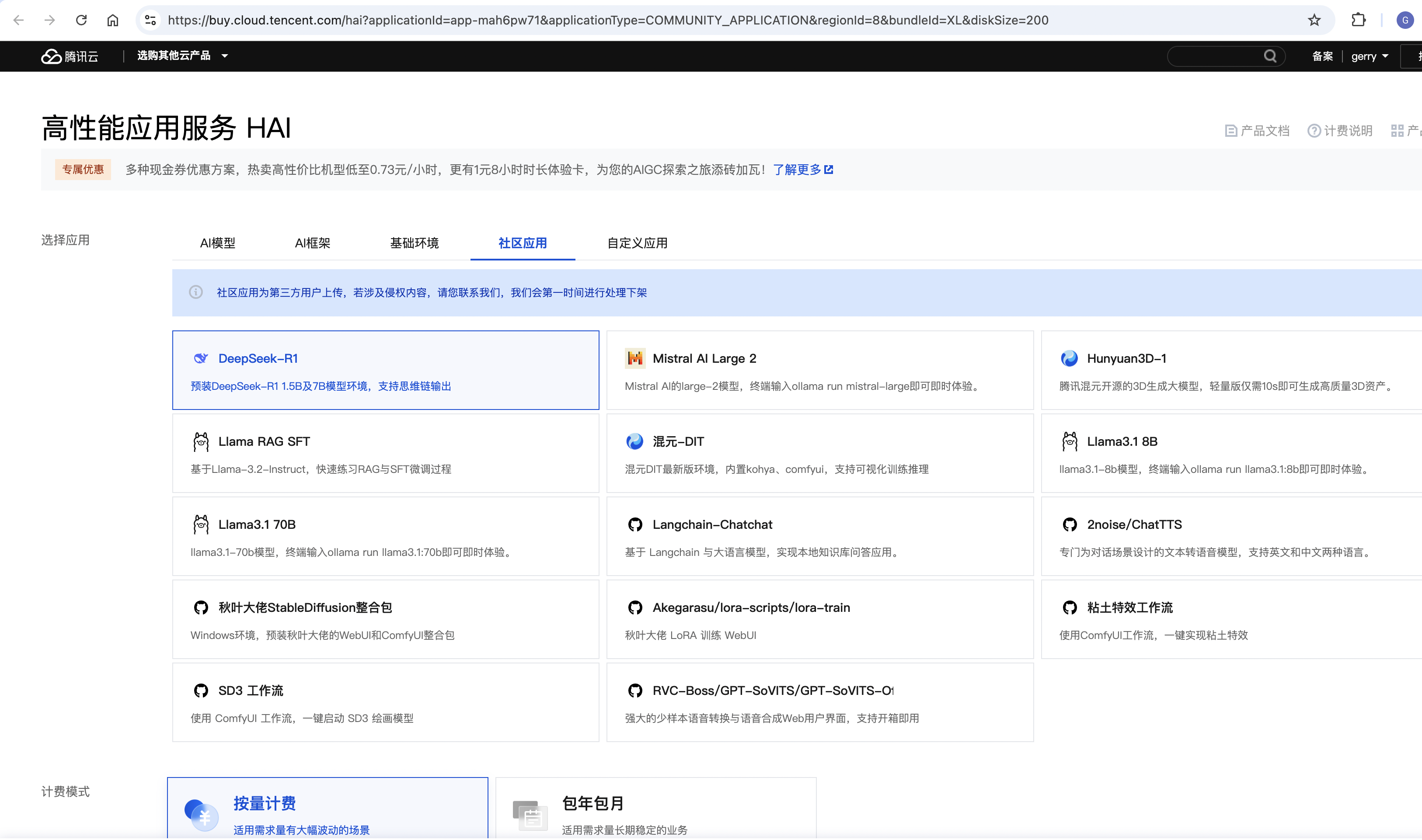Select the DeepSeek-R1 application card
Viewport: 1422px width, 840px height.
(386, 370)
